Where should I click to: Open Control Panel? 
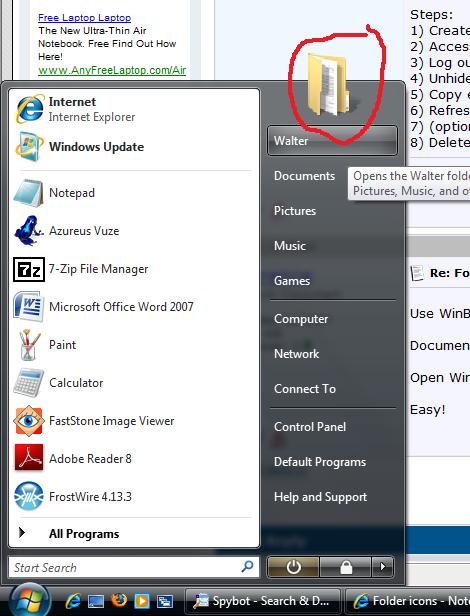pyautogui.click(x=310, y=427)
